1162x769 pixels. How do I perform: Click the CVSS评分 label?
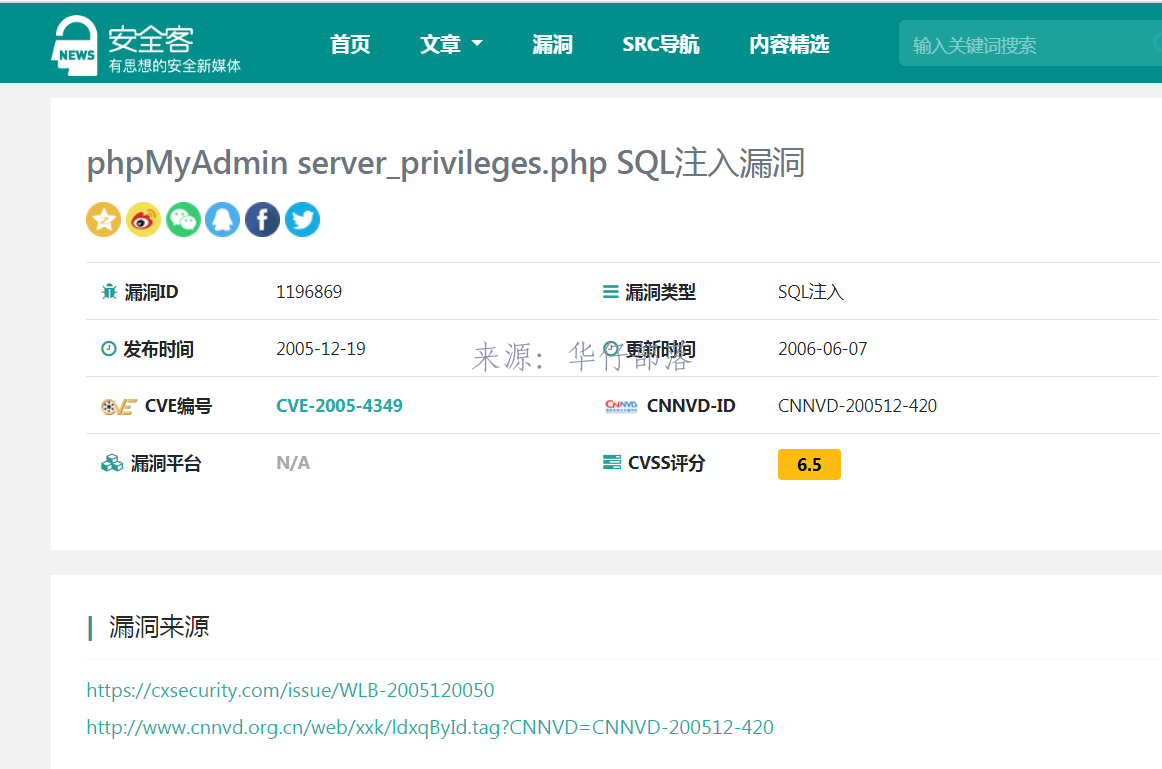tap(666, 463)
